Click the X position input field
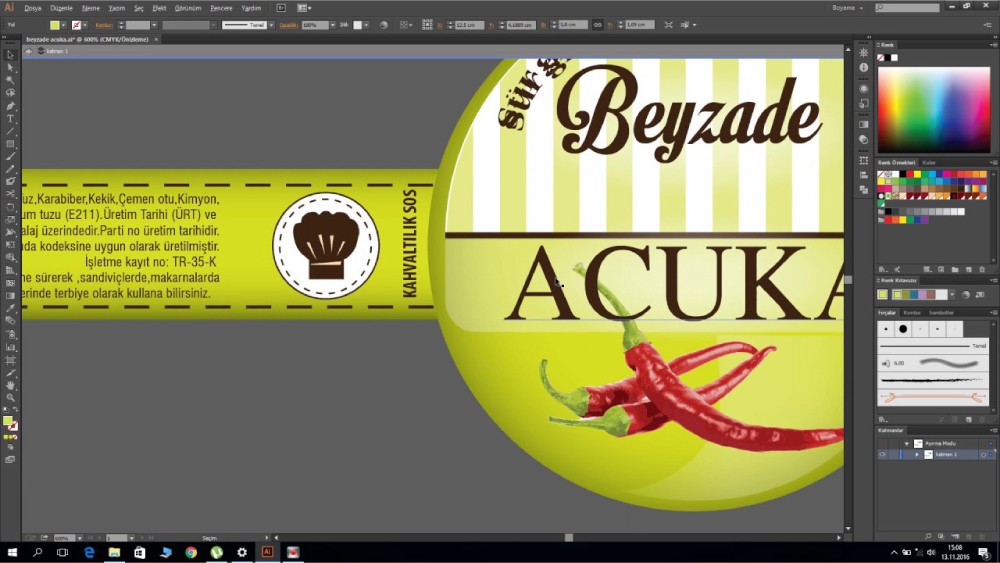The image size is (1000, 563). 469,25
